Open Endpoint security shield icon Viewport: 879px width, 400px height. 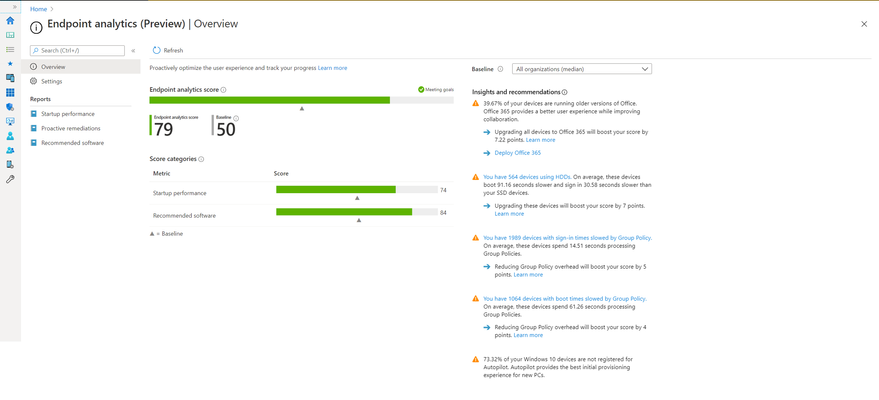(x=10, y=107)
